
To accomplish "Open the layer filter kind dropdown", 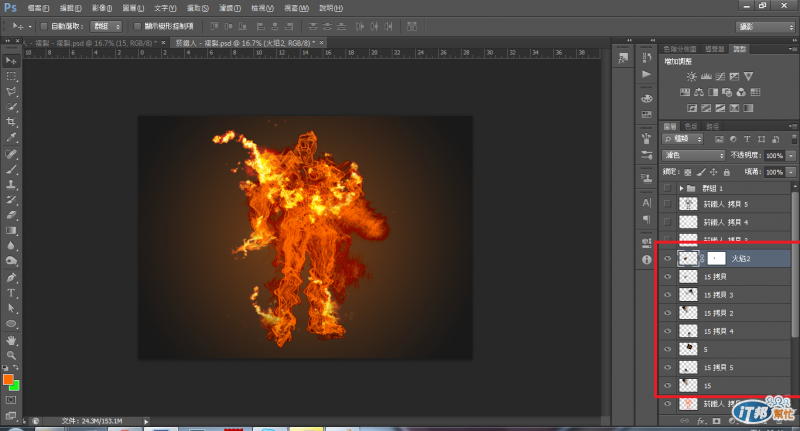I will 683,139.
